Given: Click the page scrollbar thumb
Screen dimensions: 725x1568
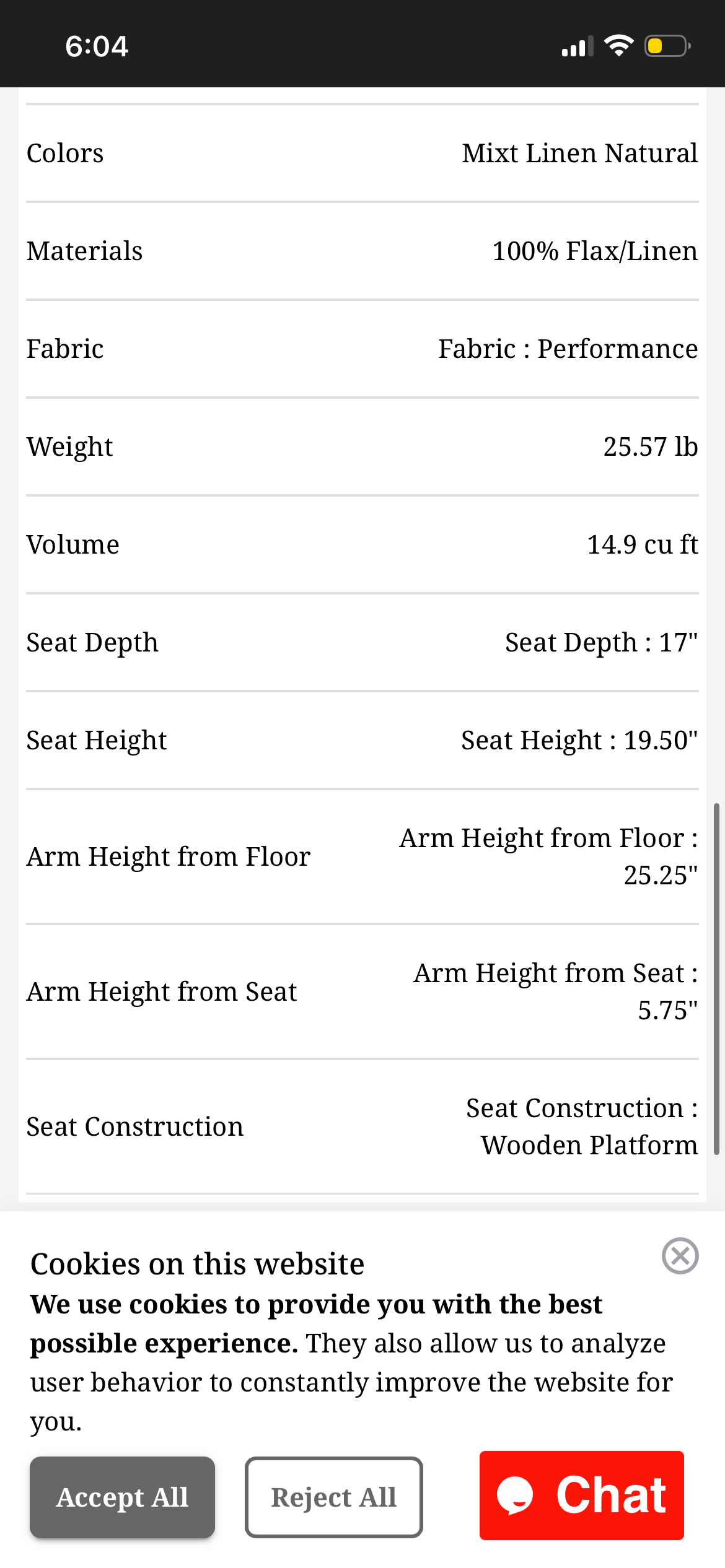Looking at the screenshot, I should tap(716, 978).
